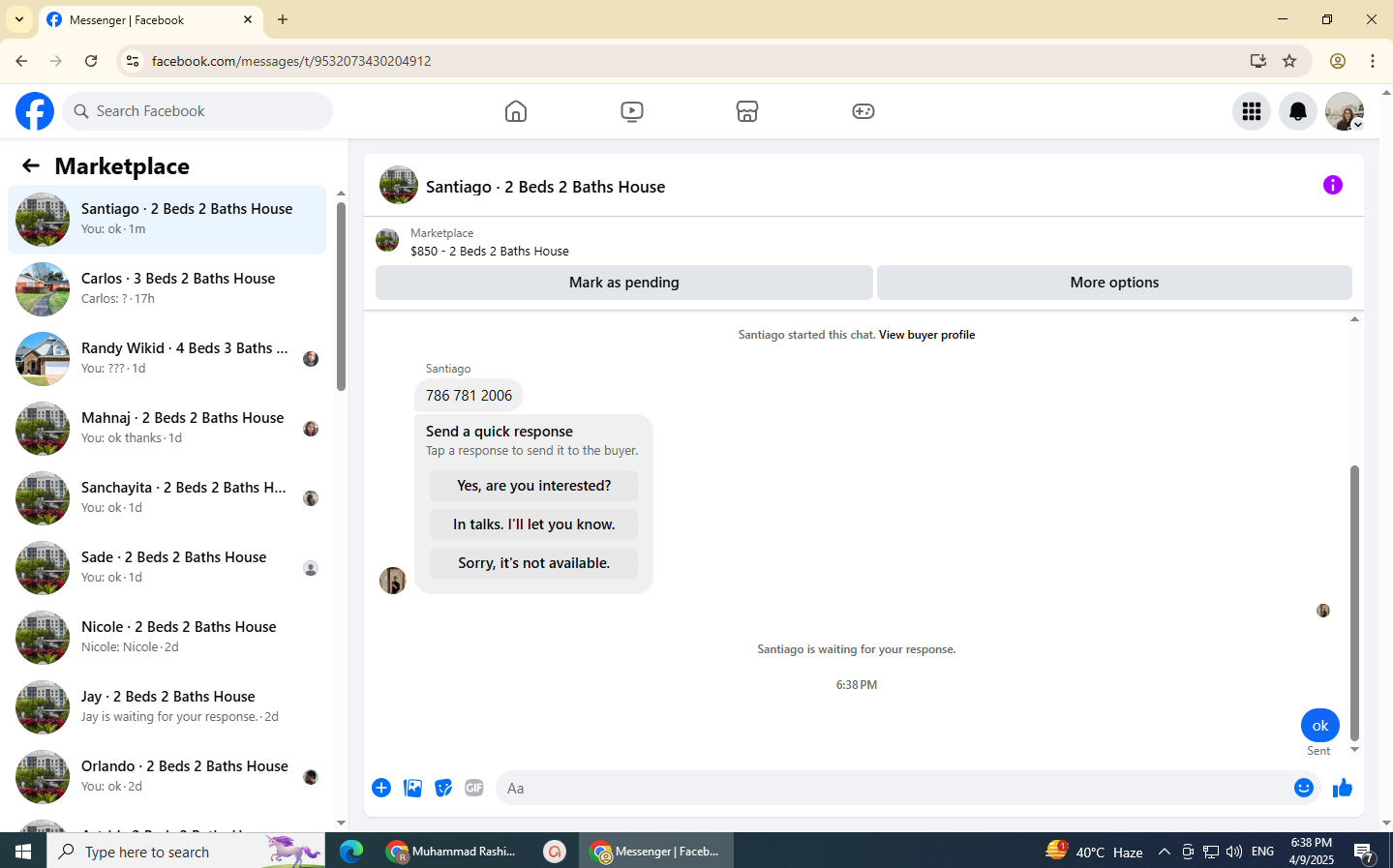
Task: Select the Messenger | Facebook tab
Action: point(150,19)
